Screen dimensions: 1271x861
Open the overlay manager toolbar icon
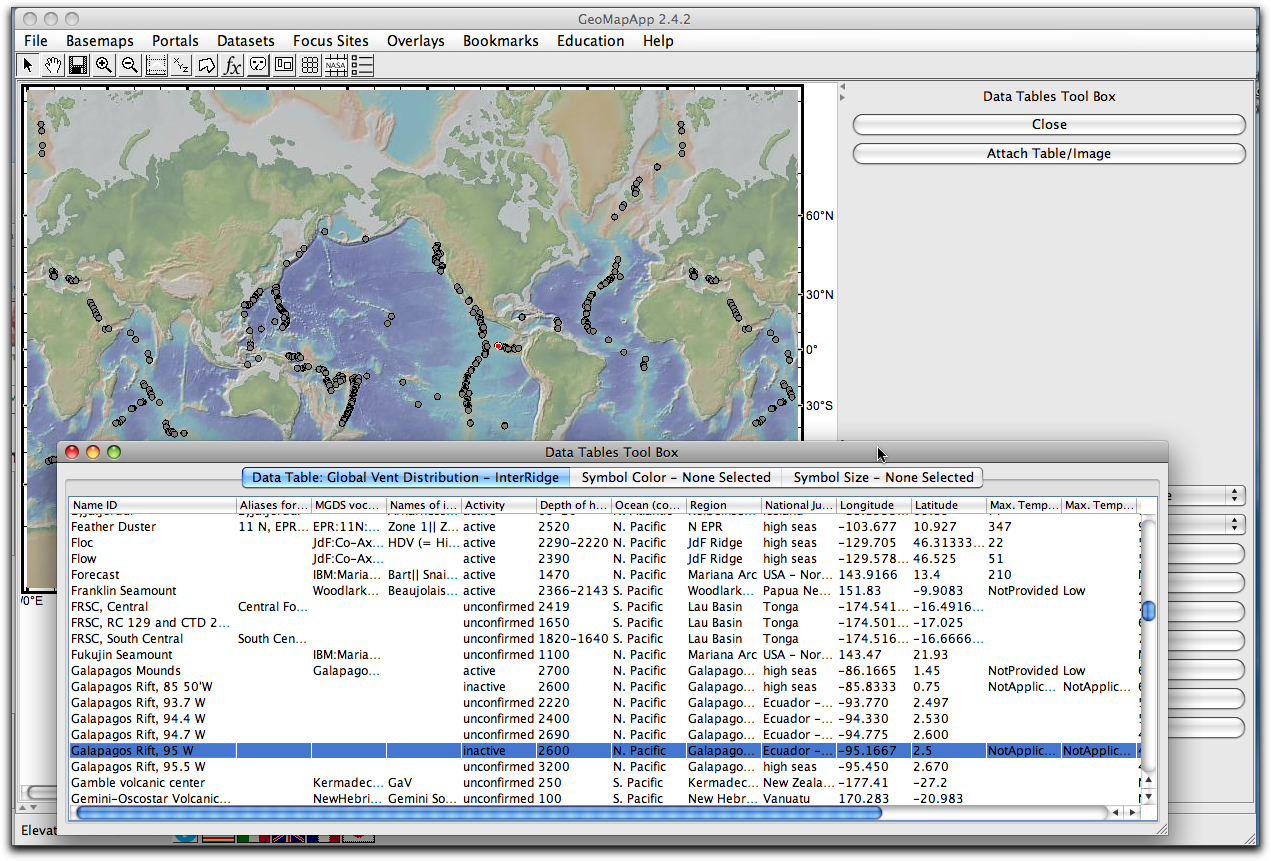tap(284, 64)
